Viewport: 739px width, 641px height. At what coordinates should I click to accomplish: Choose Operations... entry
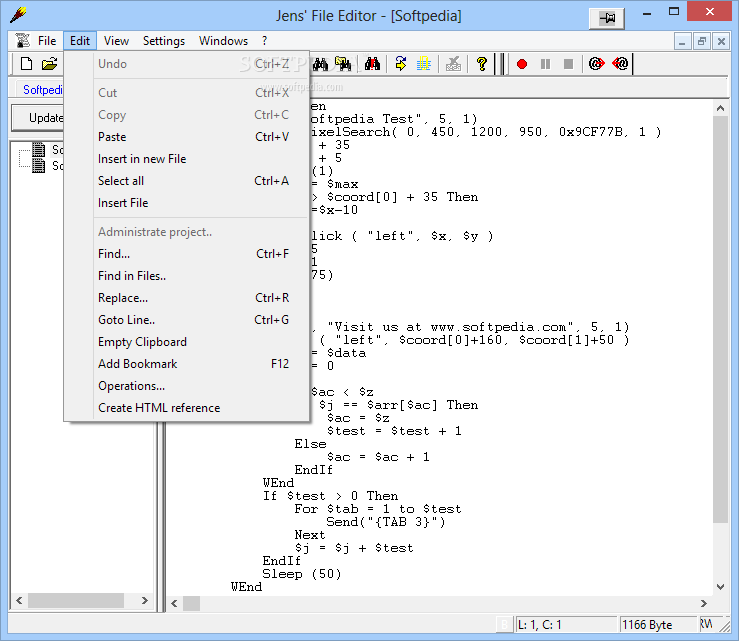[x=187, y=386]
